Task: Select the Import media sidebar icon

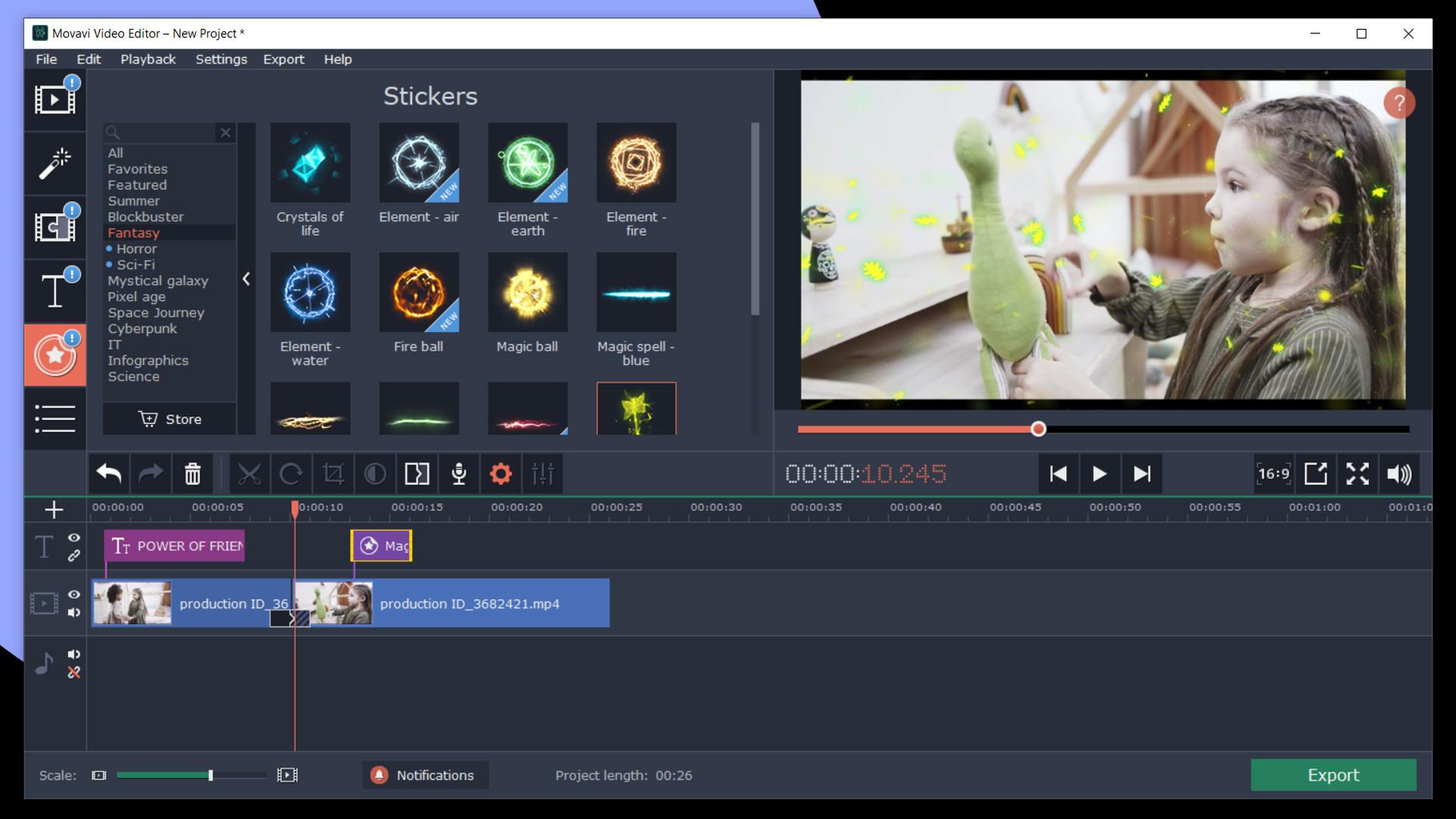Action: 55,99
